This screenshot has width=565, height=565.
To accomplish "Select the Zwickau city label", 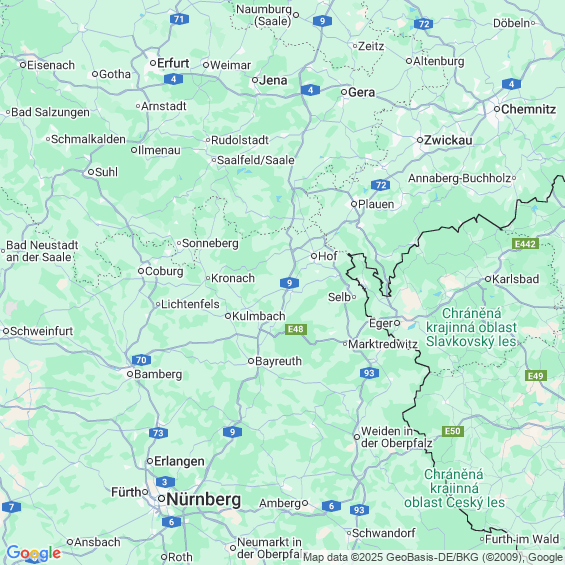I will click(448, 140).
